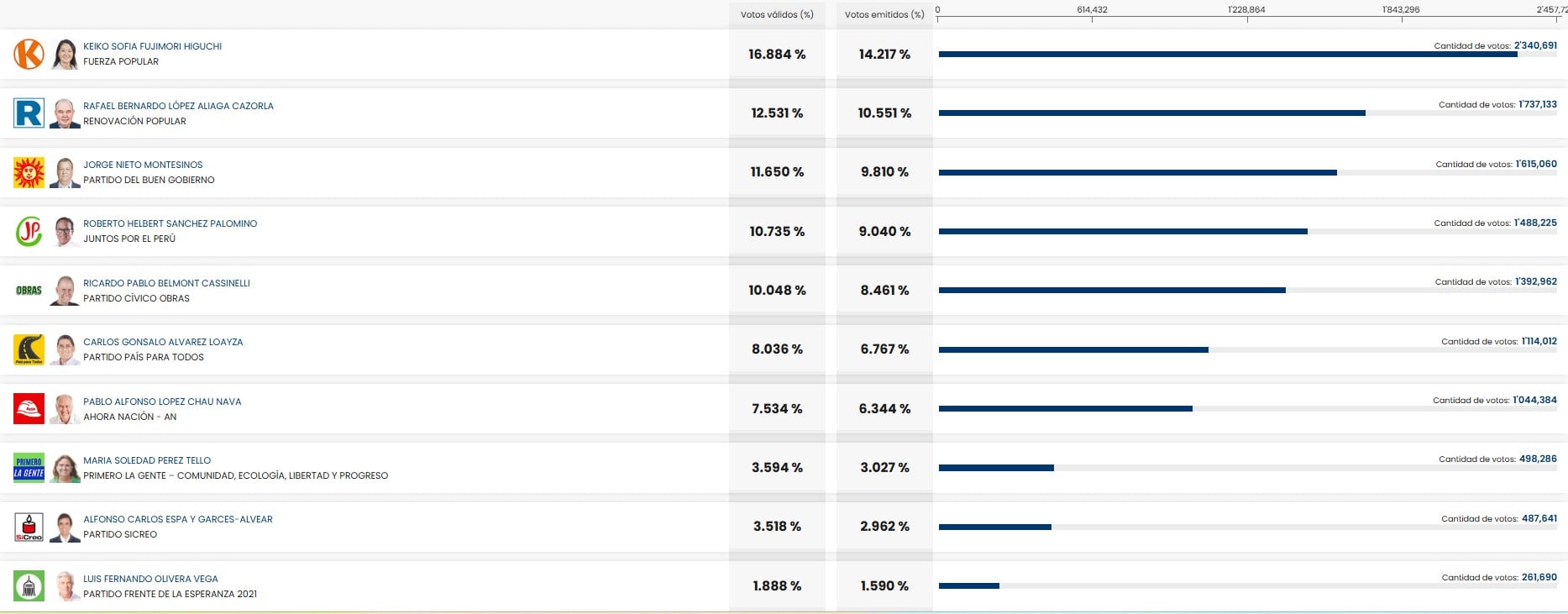Viewport: 1568px width, 614px height.
Task: Click the Partido del Buen Gobierno sun logo
Action: pyautogui.click(x=29, y=172)
